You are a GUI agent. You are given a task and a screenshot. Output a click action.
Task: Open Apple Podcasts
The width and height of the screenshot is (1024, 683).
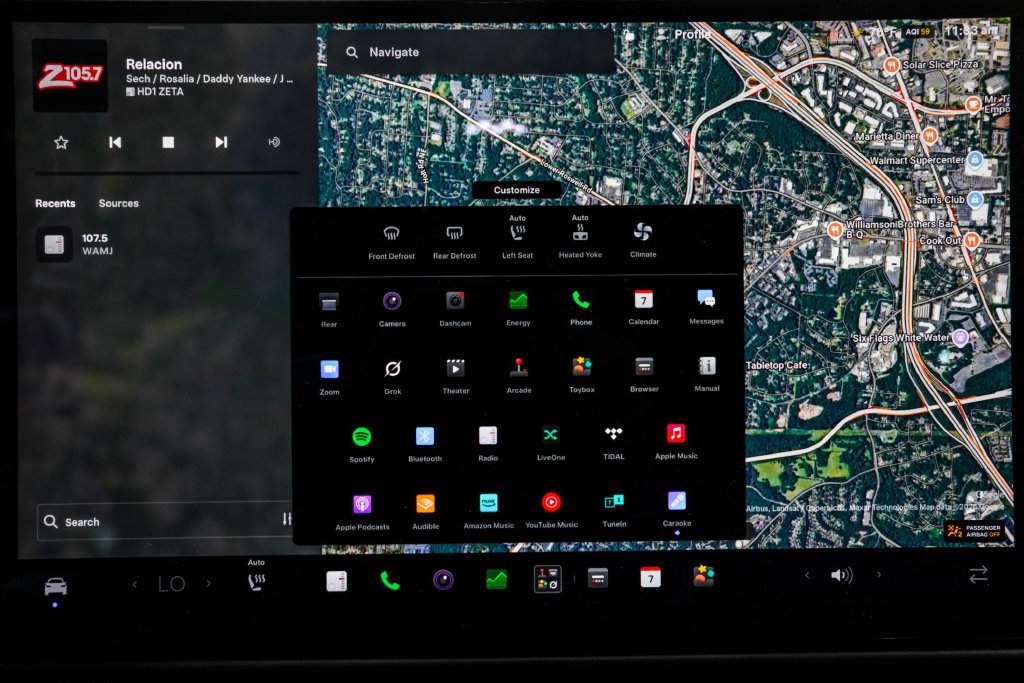coord(362,512)
